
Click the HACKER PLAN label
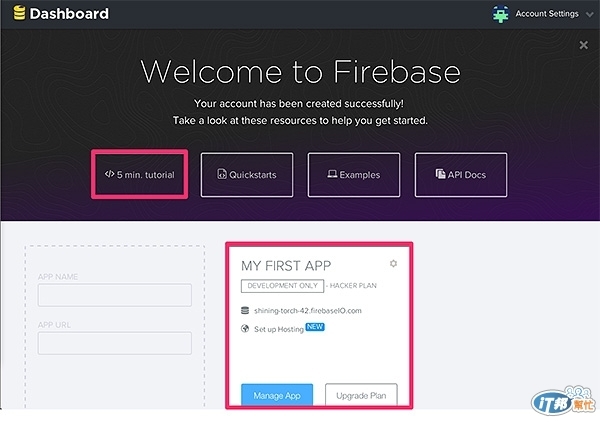(x=353, y=285)
